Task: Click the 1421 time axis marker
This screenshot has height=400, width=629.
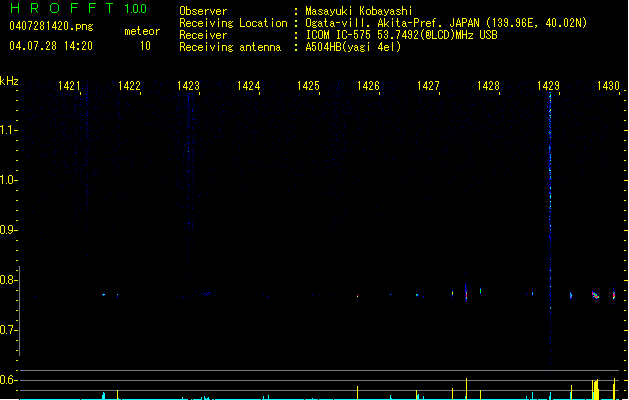Action: click(x=69, y=86)
